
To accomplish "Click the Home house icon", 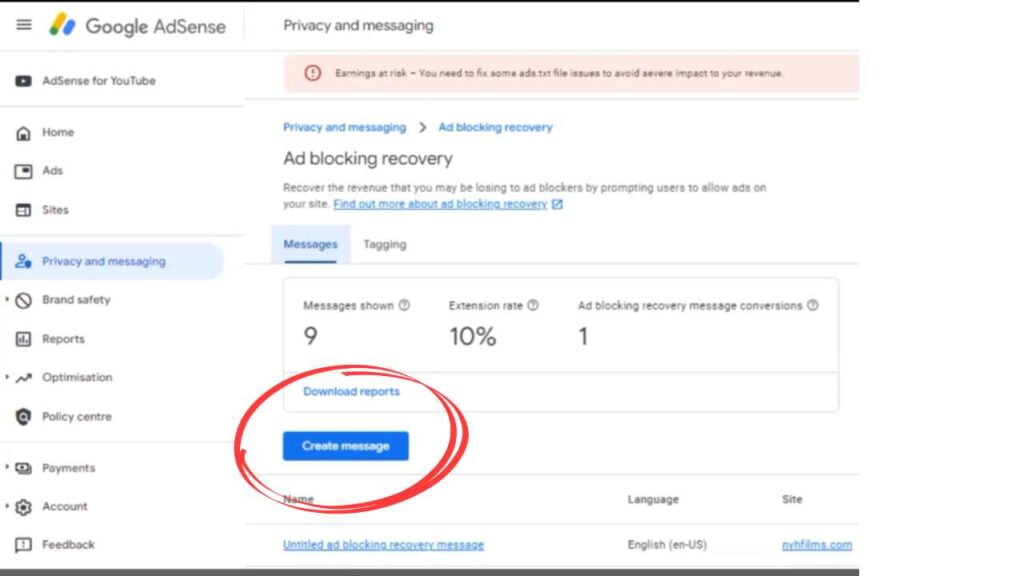I will (24, 133).
